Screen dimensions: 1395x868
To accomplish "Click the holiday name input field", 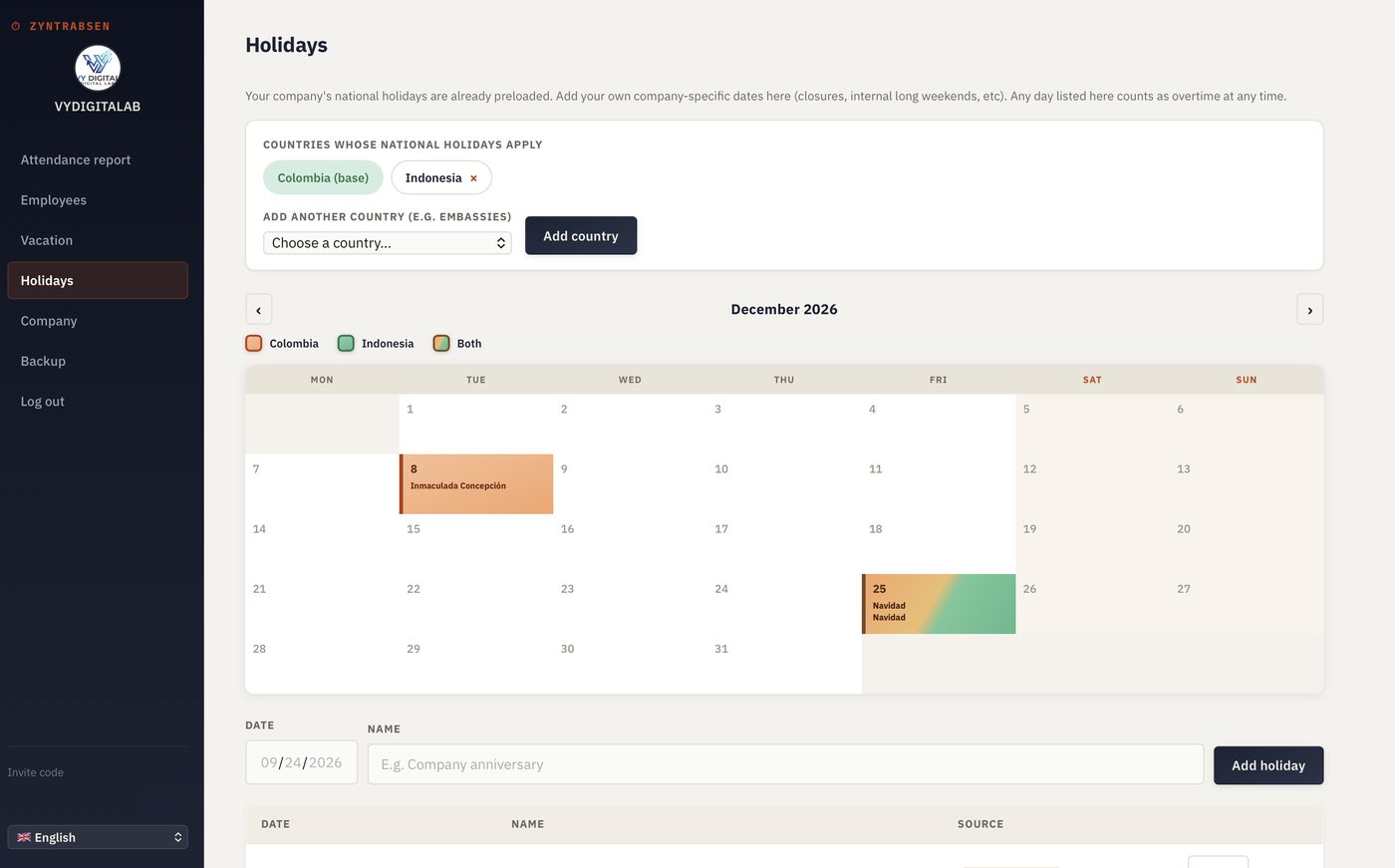I will tap(785, 764).
